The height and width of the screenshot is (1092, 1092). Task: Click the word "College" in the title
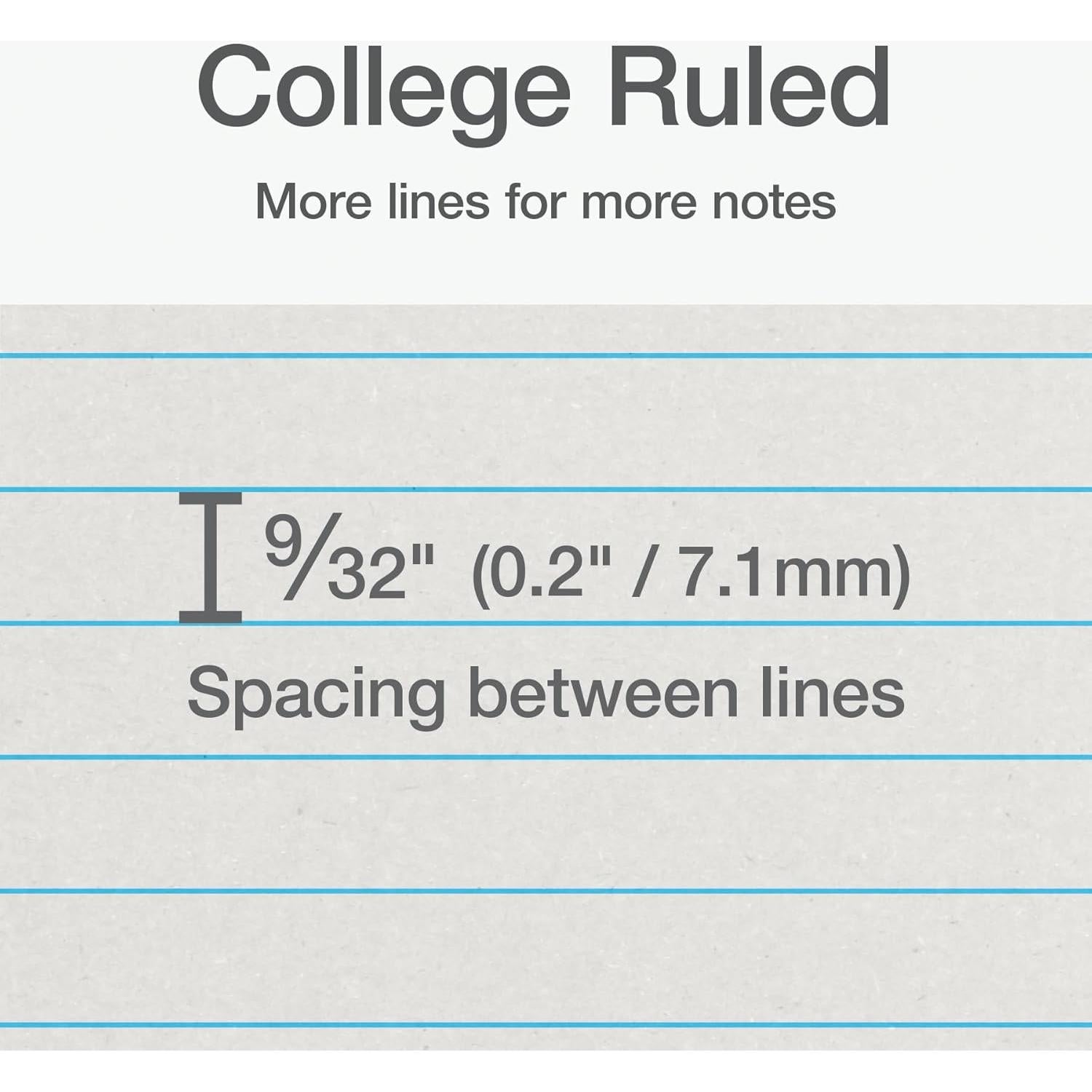[x=384, y=87]
